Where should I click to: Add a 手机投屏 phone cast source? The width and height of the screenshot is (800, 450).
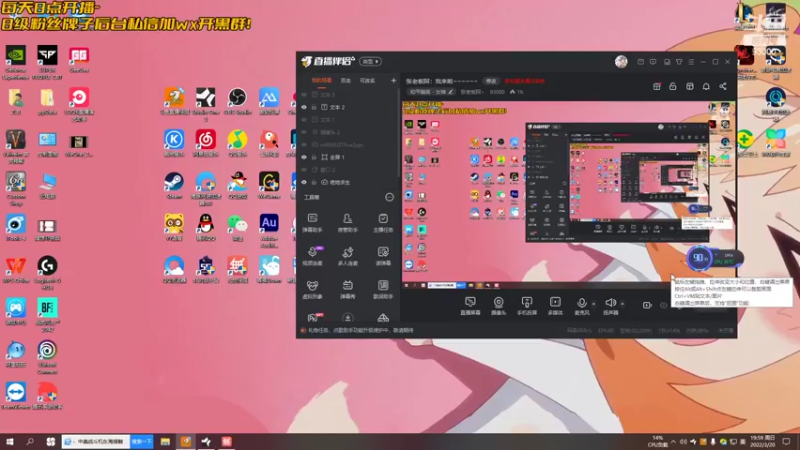click(527, 306)
